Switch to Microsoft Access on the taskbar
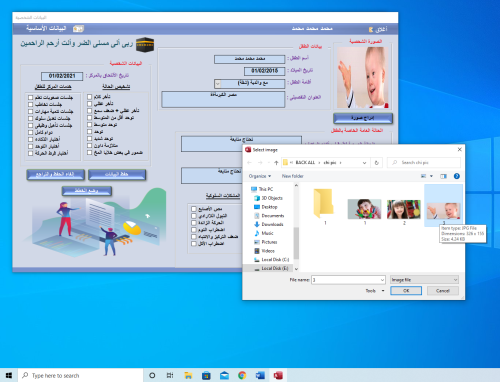Viewport: 500px width, 382px height. point(278,375)
